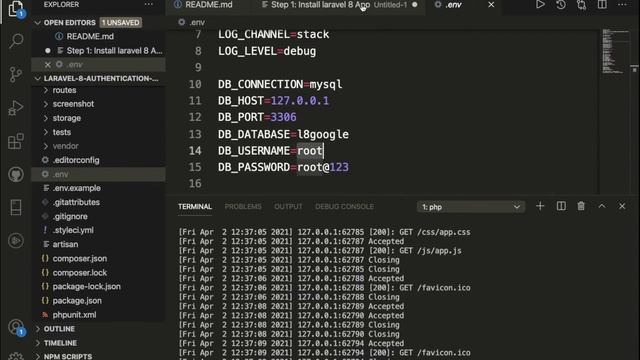Split the editor to the right
The width and height of the screenshot is (640, 360).
pos(602,5)
